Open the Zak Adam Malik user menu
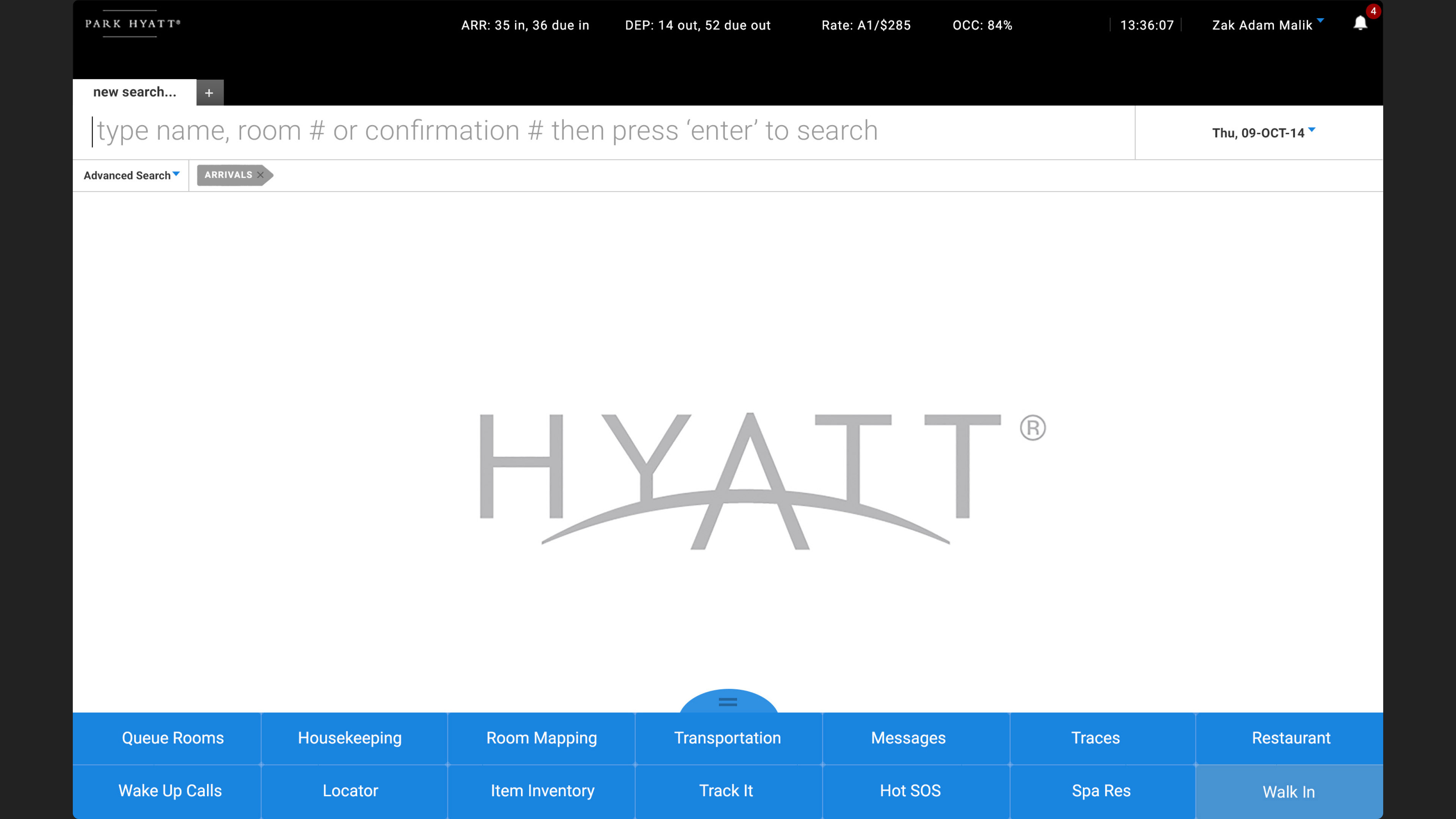The image size is (1456, 819). tap(1267, 25)
